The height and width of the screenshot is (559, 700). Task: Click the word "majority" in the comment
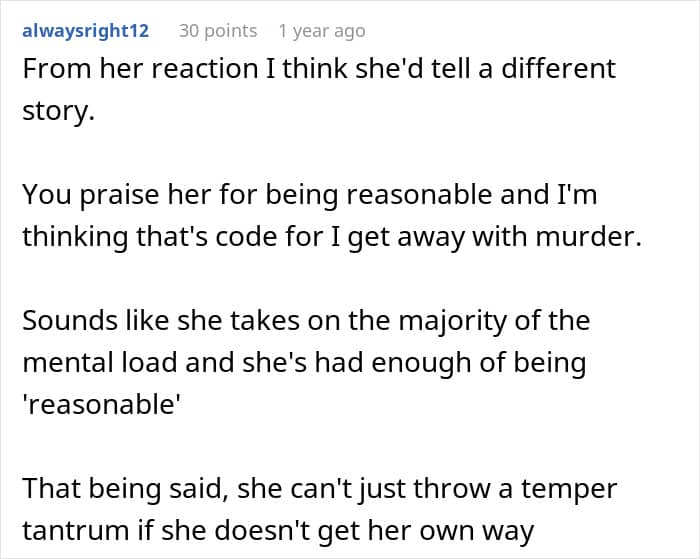435,321
